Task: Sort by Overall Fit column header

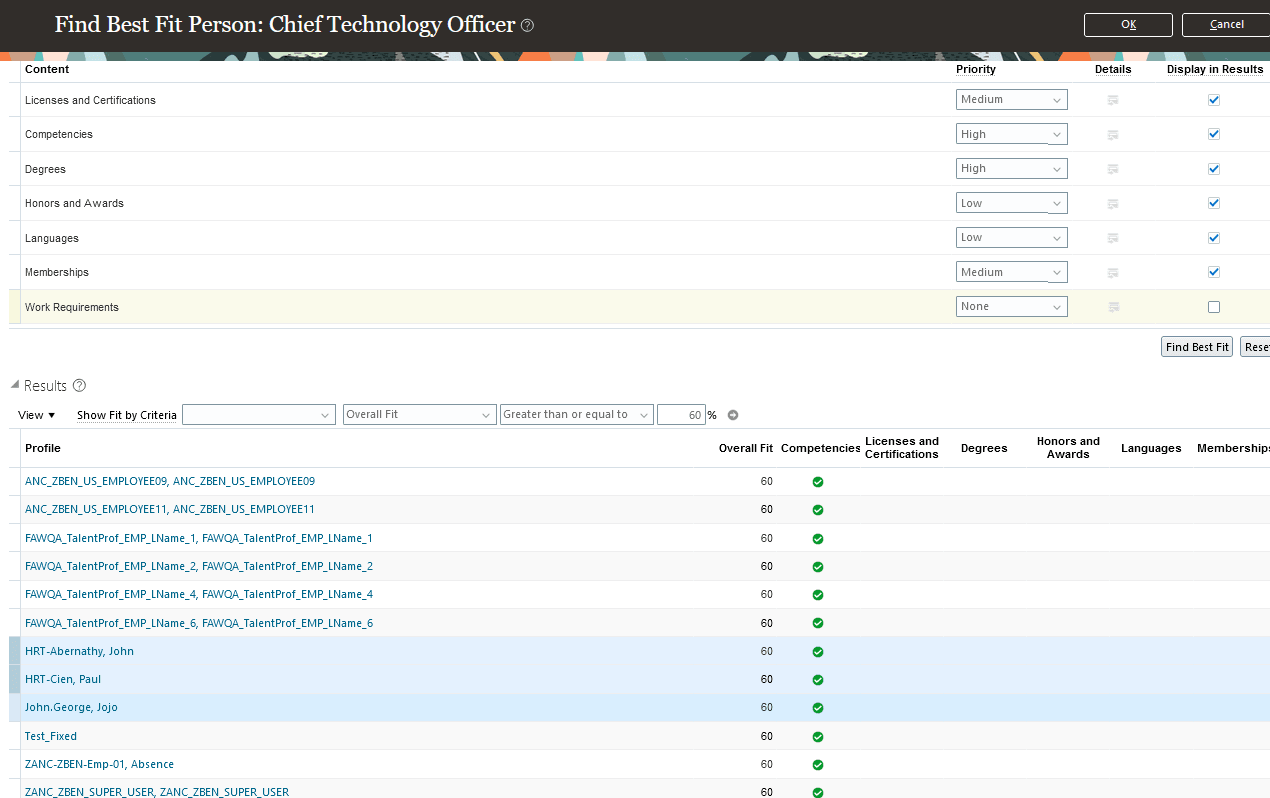Action: (745, 449)
